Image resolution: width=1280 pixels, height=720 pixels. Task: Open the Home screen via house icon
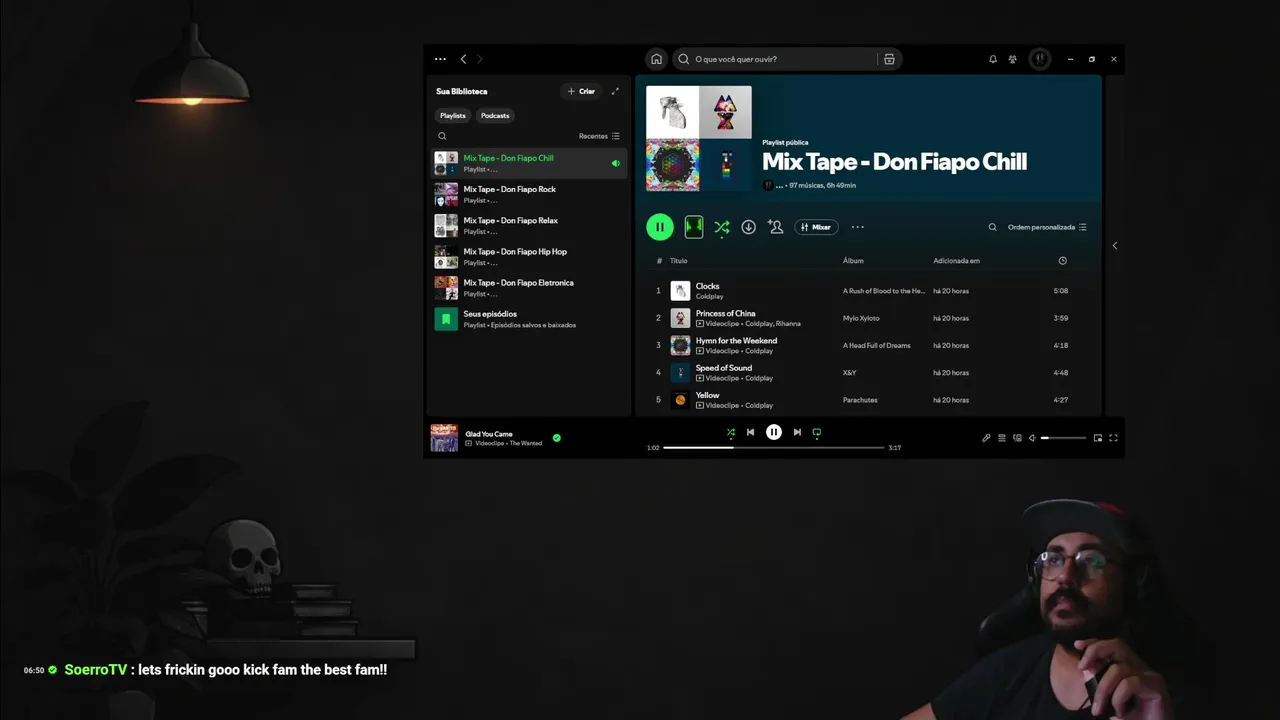click(x=656, y=59)
